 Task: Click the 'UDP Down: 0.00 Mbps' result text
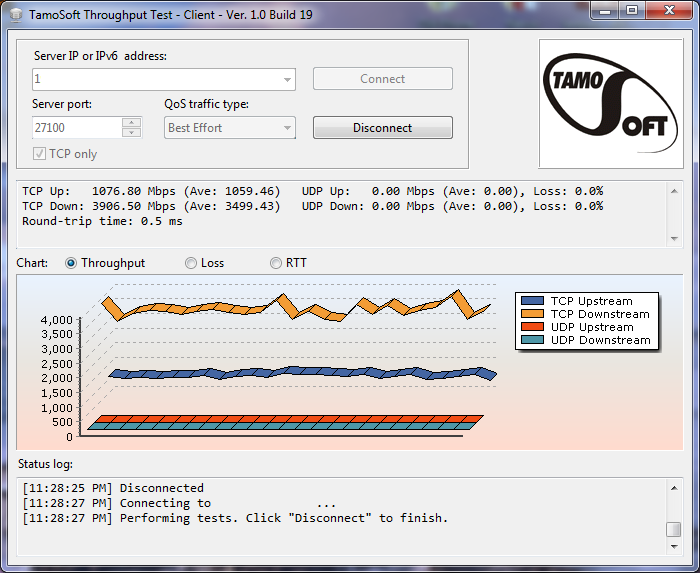point(368,206)
